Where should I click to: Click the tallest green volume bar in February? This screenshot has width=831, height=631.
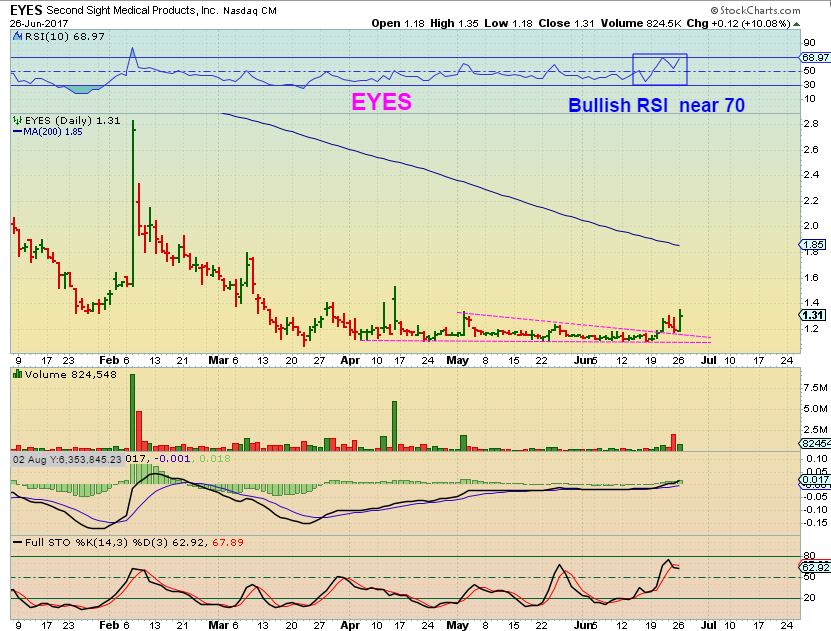(132, 412)
